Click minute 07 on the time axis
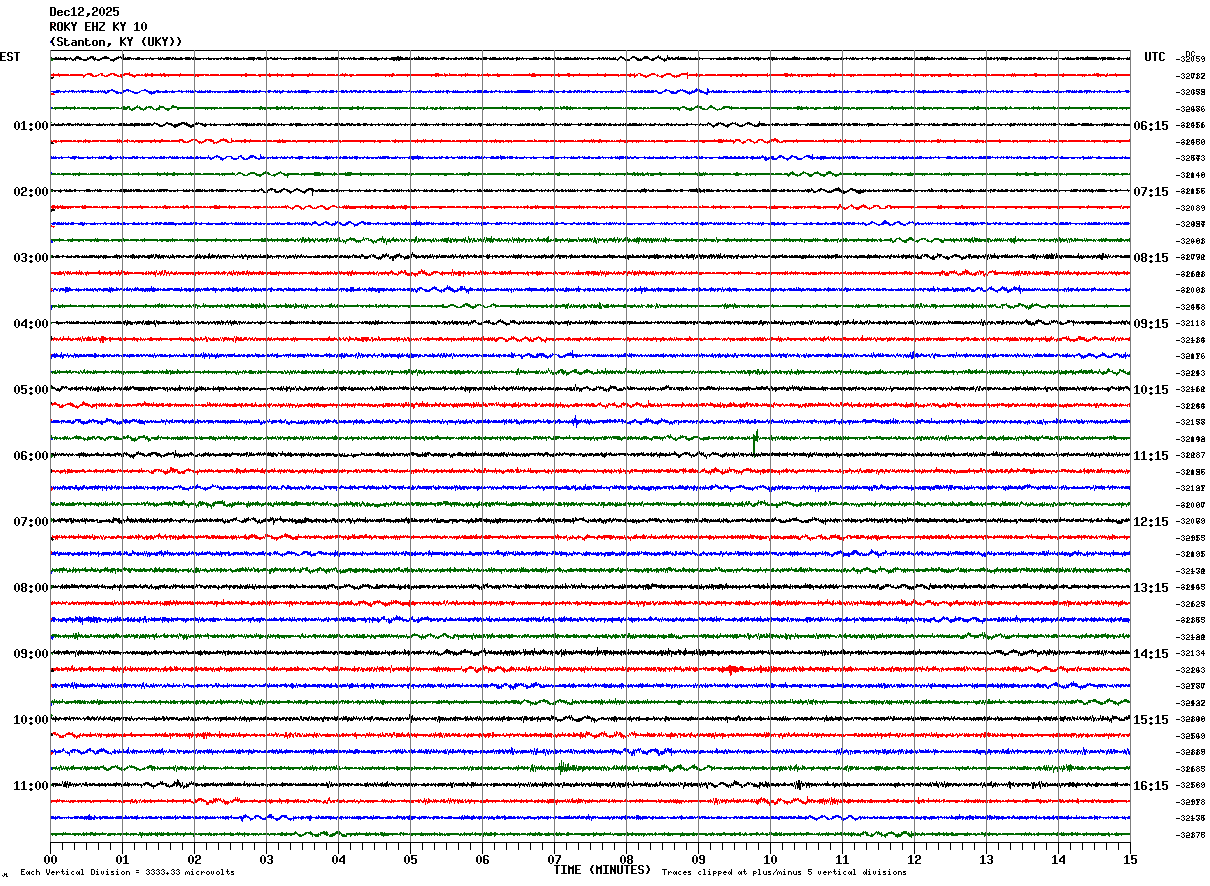 pos(554,859)
